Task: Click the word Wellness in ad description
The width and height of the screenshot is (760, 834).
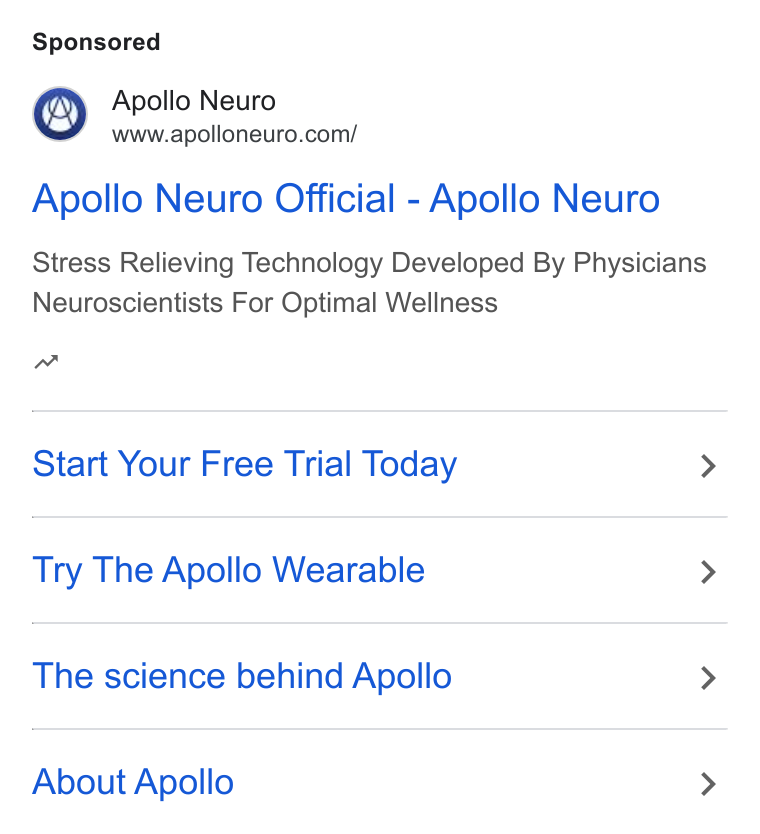Action: 441,303
